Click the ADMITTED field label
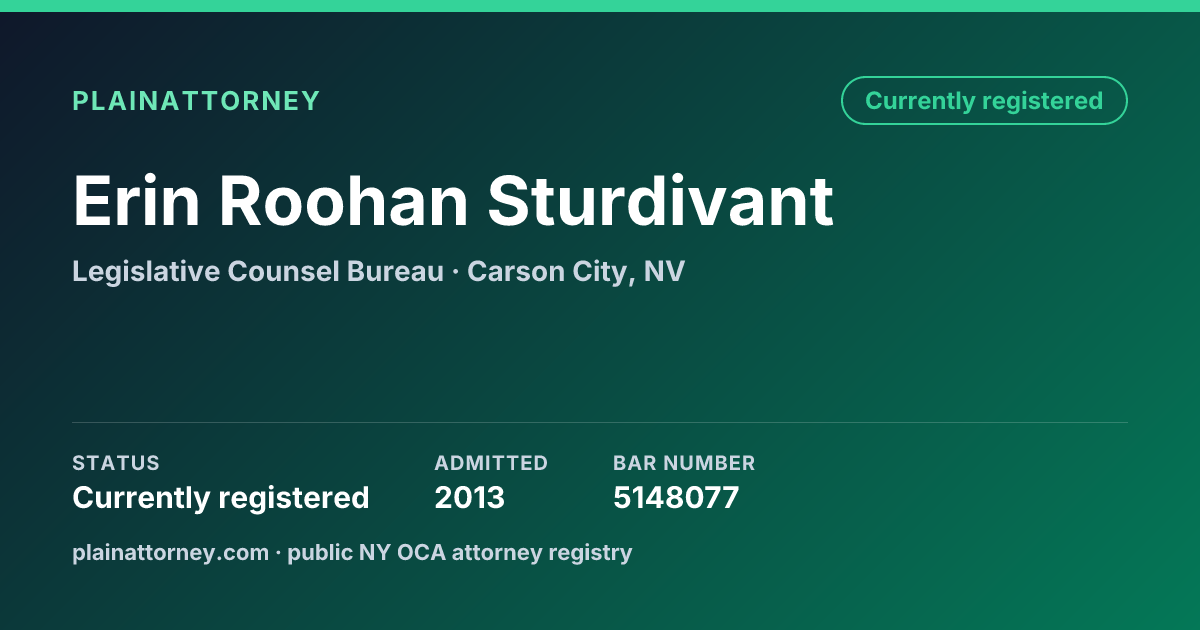 point(491,463)
